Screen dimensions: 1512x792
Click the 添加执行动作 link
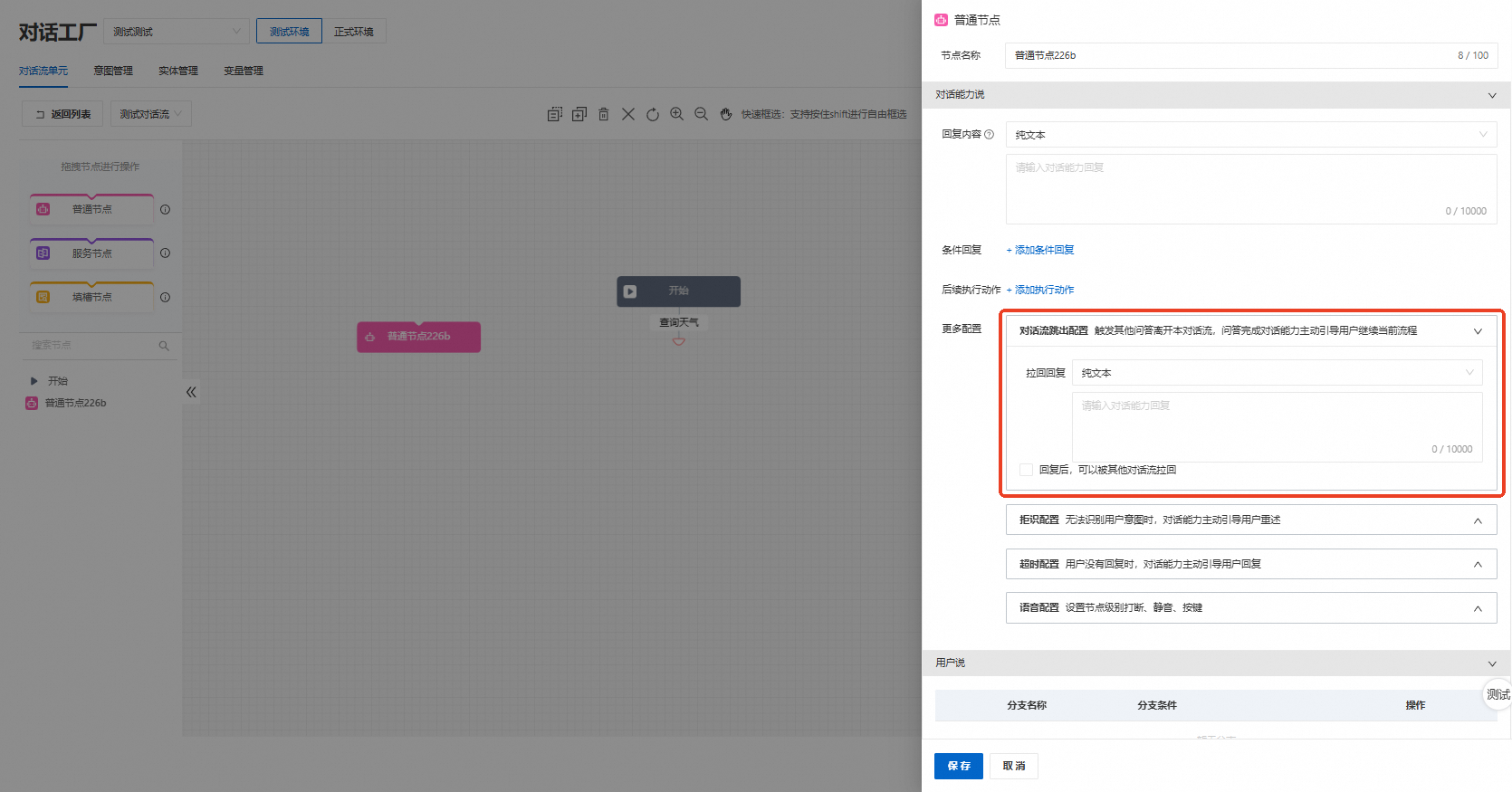pyautogui.click(x=1040, y=290)
